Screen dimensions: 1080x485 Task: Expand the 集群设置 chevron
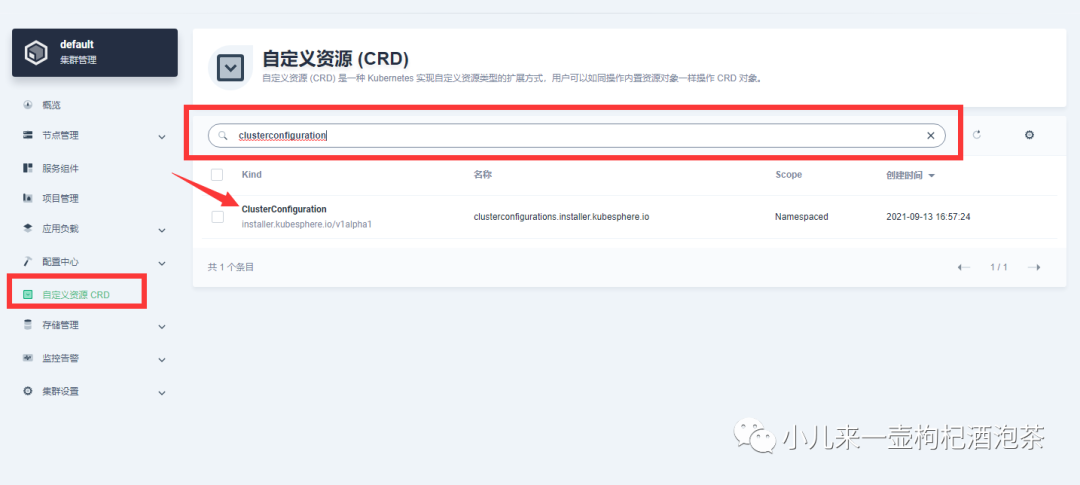click(162, 393)
